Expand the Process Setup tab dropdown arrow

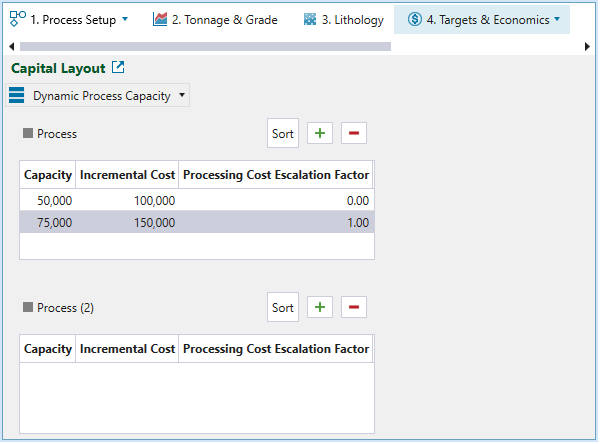point(125,19)
